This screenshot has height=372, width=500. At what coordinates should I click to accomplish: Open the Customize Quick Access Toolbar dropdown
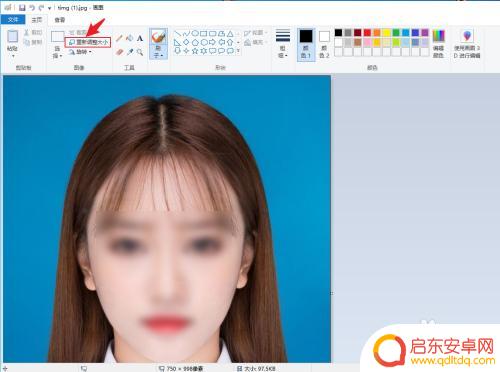coord(49,8)
